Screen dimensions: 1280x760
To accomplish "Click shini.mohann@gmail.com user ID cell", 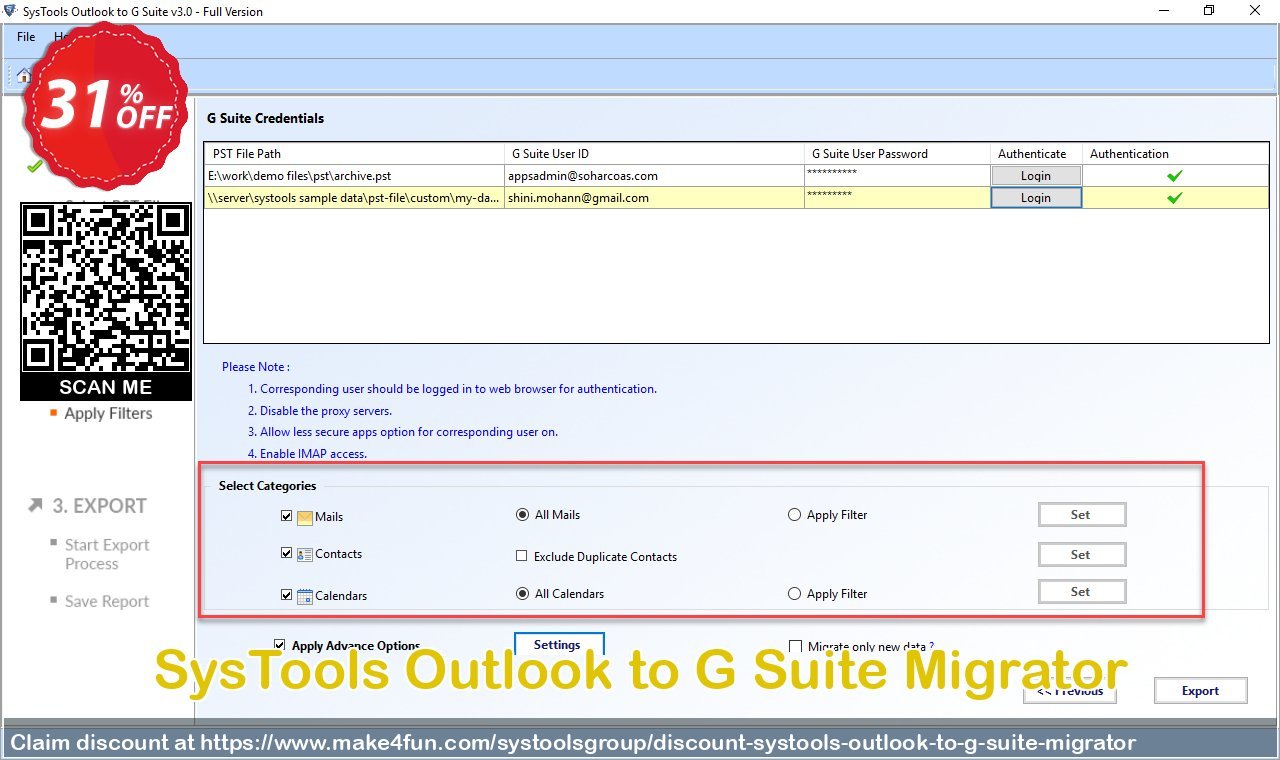I will click(655, 198).
